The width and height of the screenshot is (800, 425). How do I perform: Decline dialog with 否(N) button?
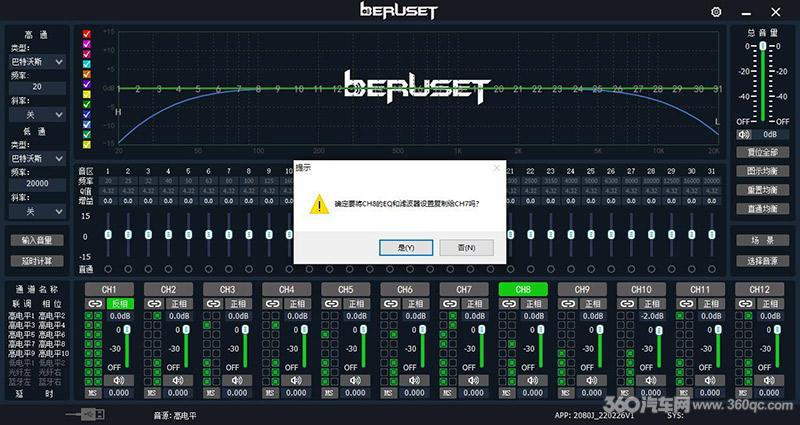click(466, 248)
